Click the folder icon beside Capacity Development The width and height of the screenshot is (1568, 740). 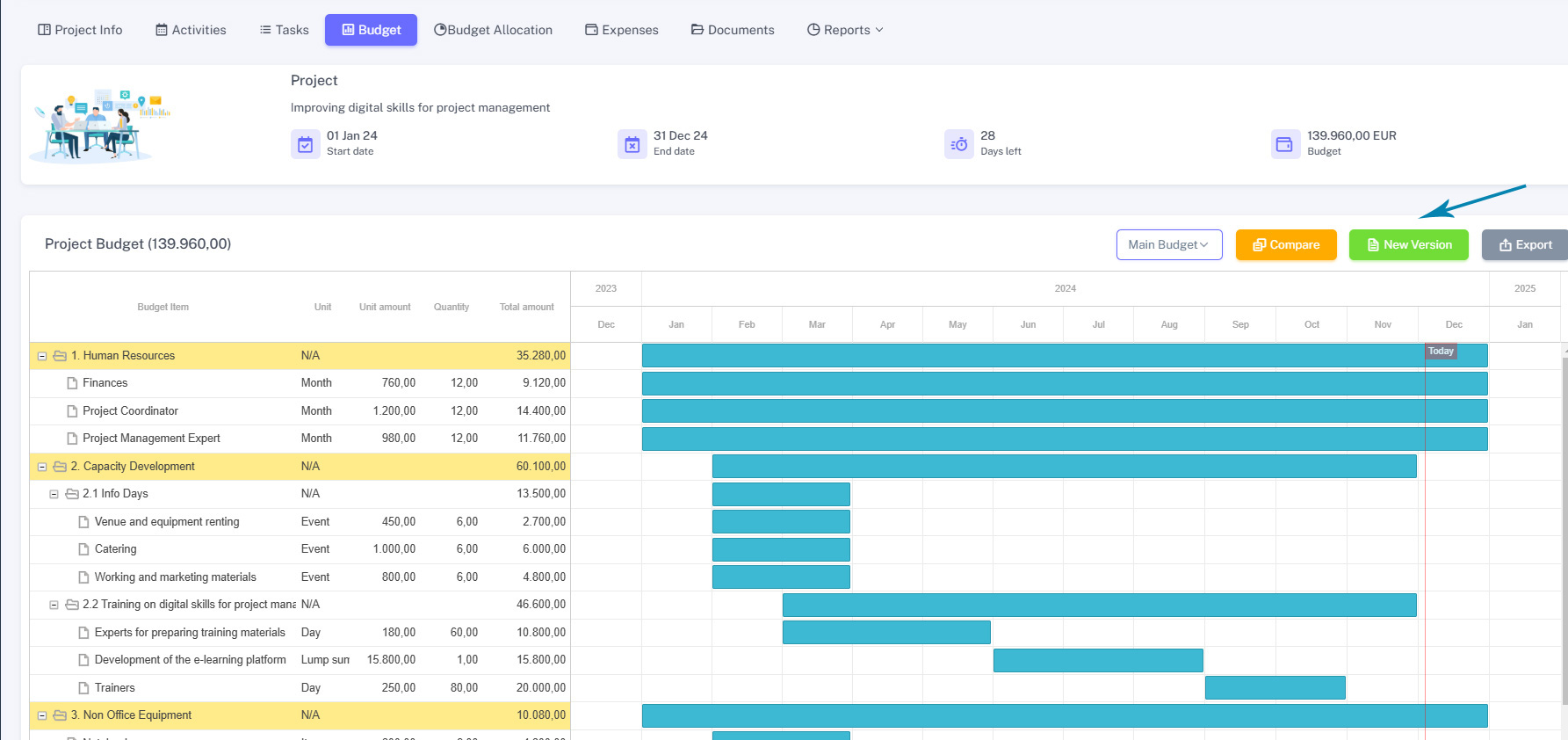60,467
